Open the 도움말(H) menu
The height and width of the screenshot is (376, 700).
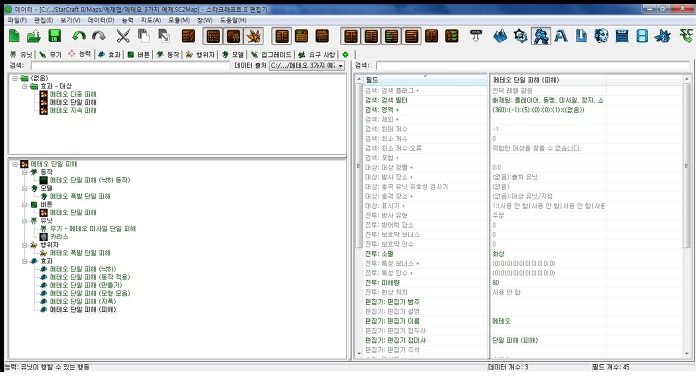tap(233, 21)
